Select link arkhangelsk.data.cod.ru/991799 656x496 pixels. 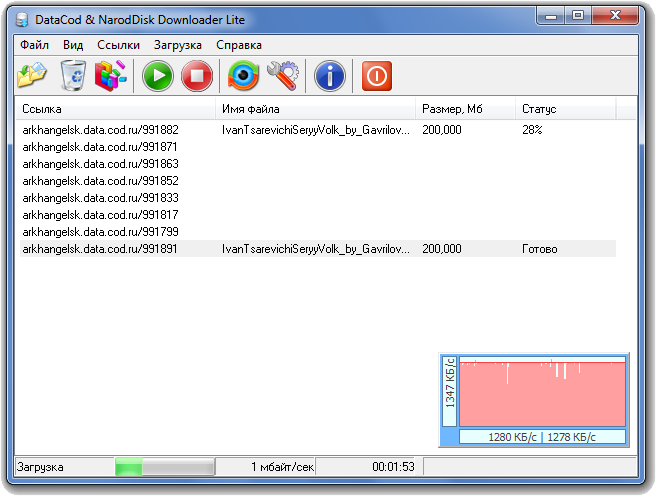(100, 232)
